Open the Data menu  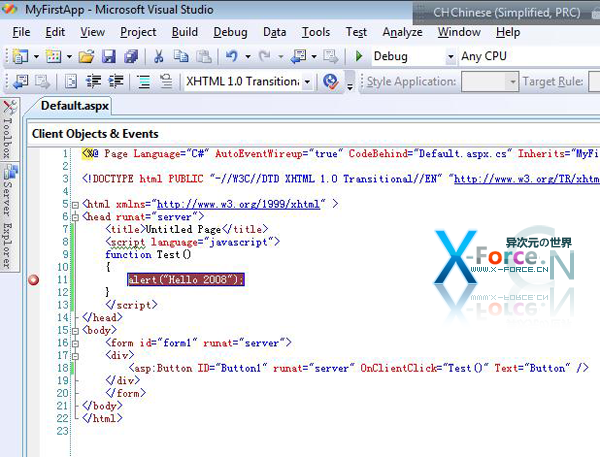coord(274,32)
